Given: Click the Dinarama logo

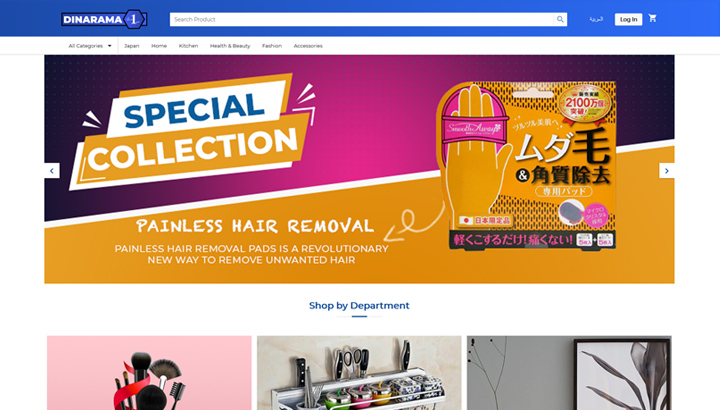Looking at the screenshot, I should [104, 19].
